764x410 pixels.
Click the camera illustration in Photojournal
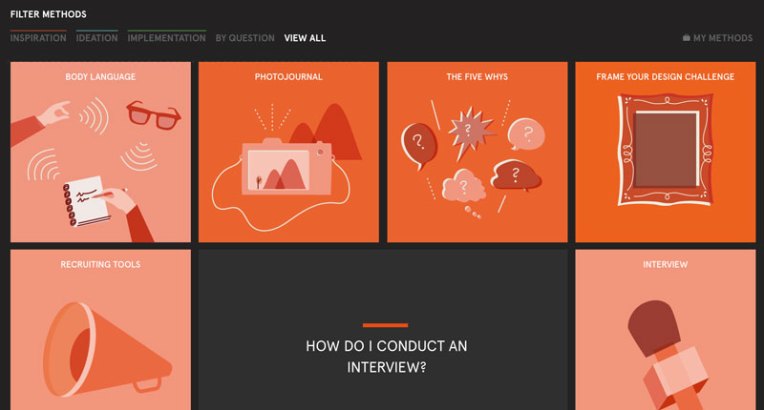[x=286, y=167]
